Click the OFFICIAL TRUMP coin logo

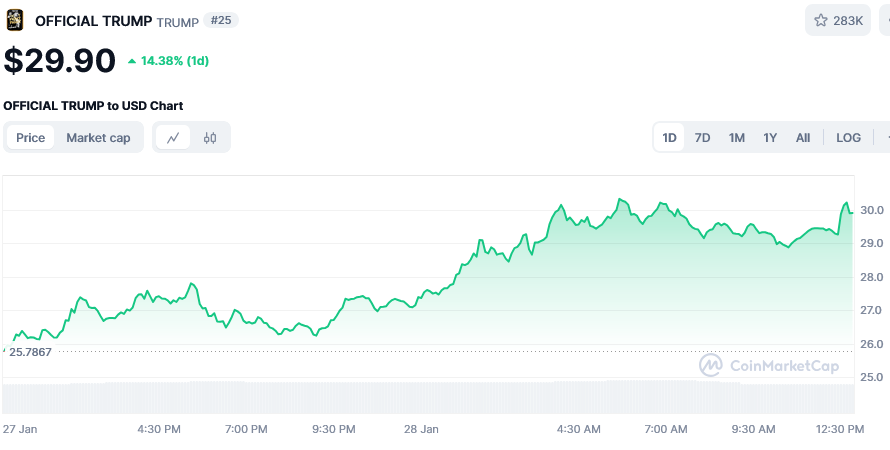point(14,20)
